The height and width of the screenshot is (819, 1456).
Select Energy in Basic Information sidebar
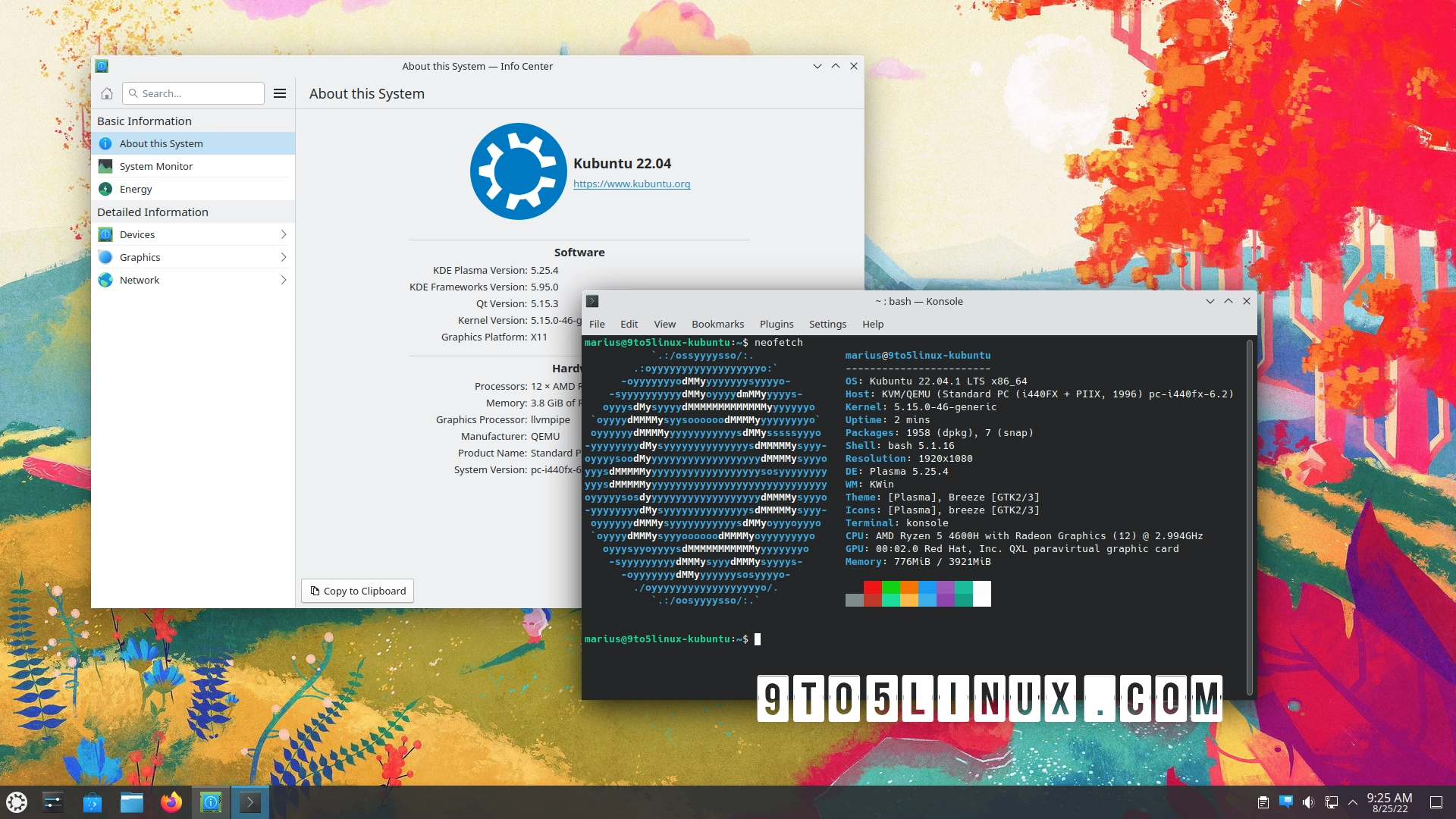click(x=136, y=189)
